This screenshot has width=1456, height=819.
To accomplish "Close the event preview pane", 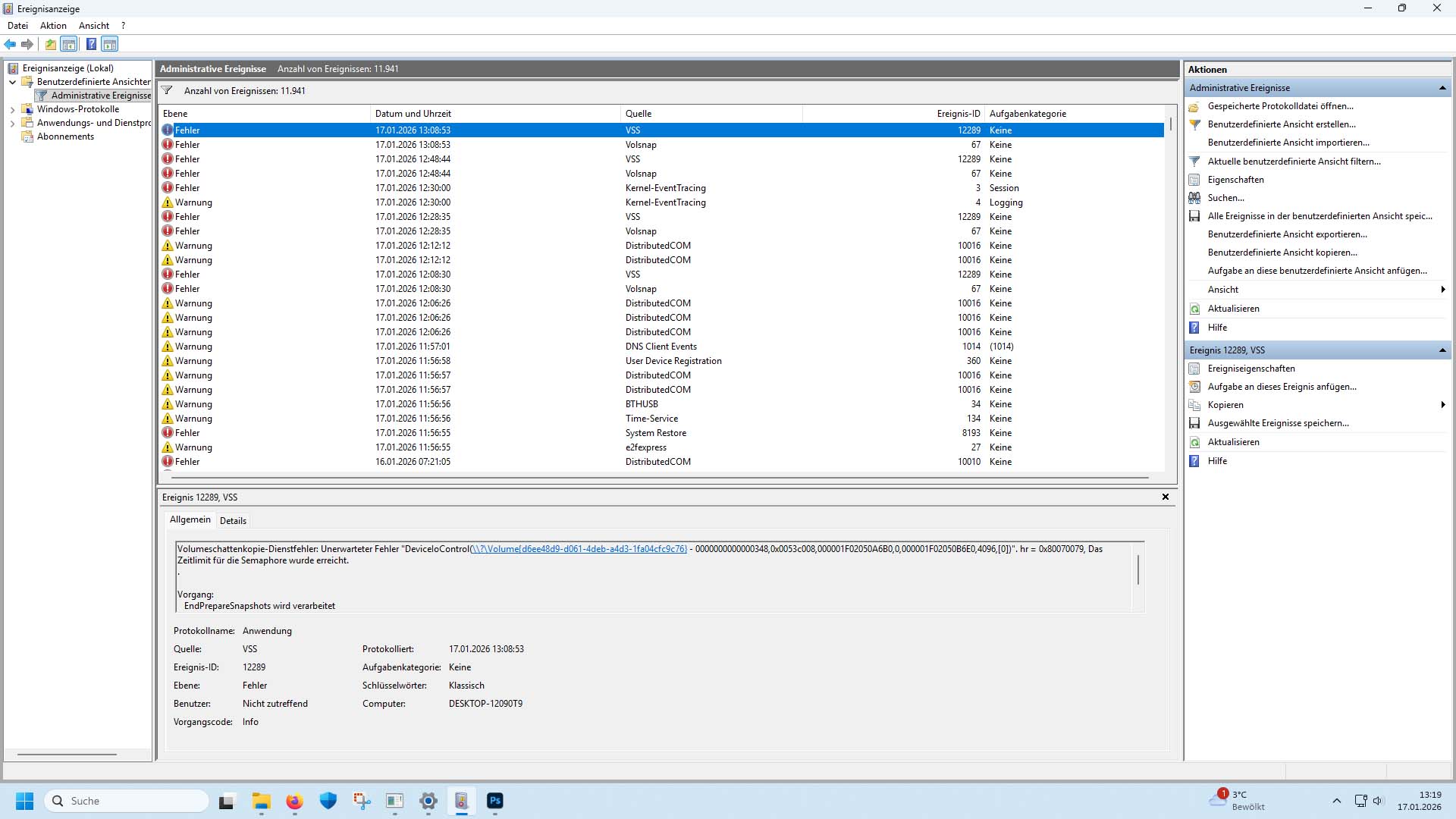I will (1166, 497).
